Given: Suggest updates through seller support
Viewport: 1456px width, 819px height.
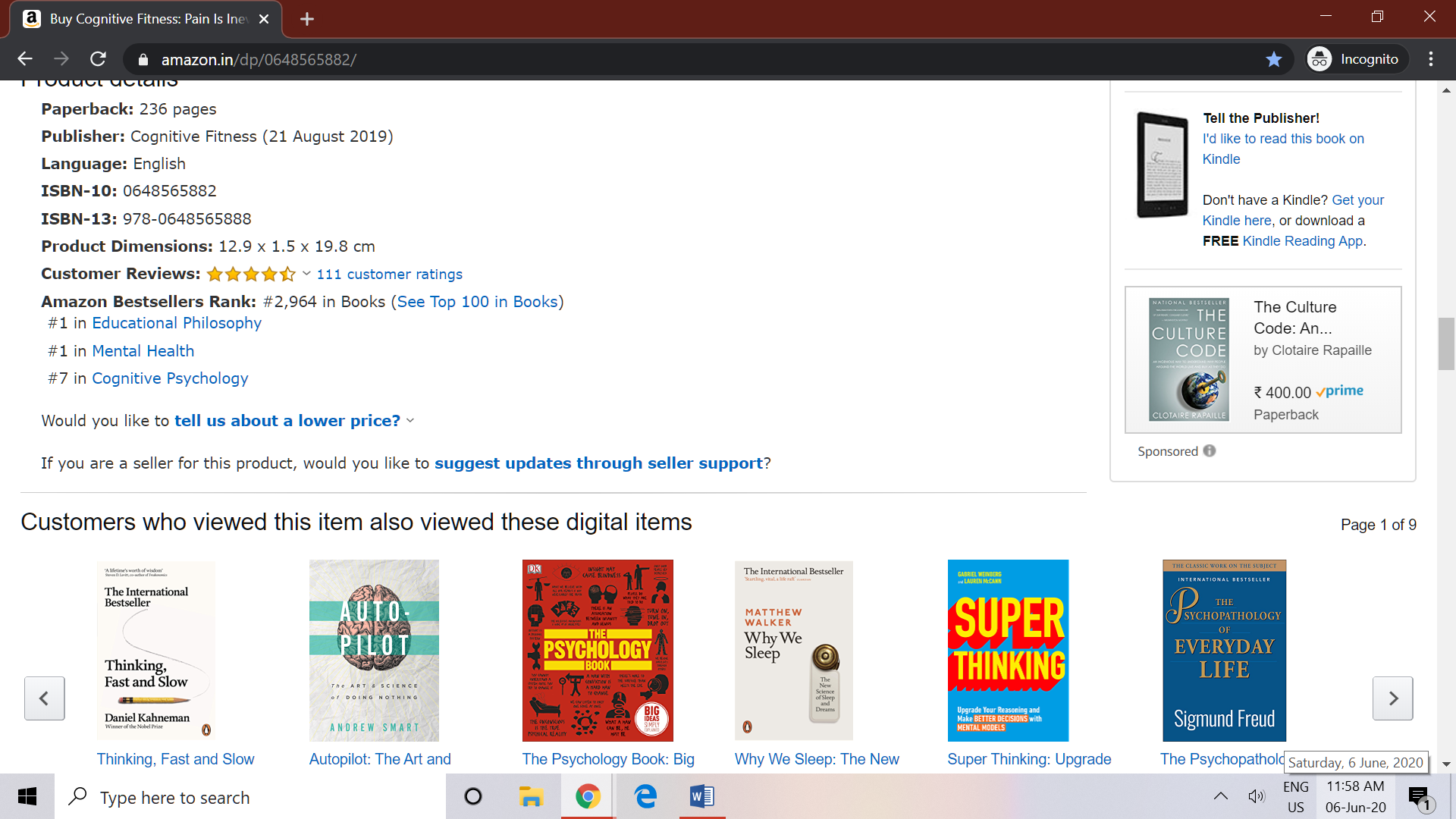Looking at the screenshot, I should (x=598, y=463).
